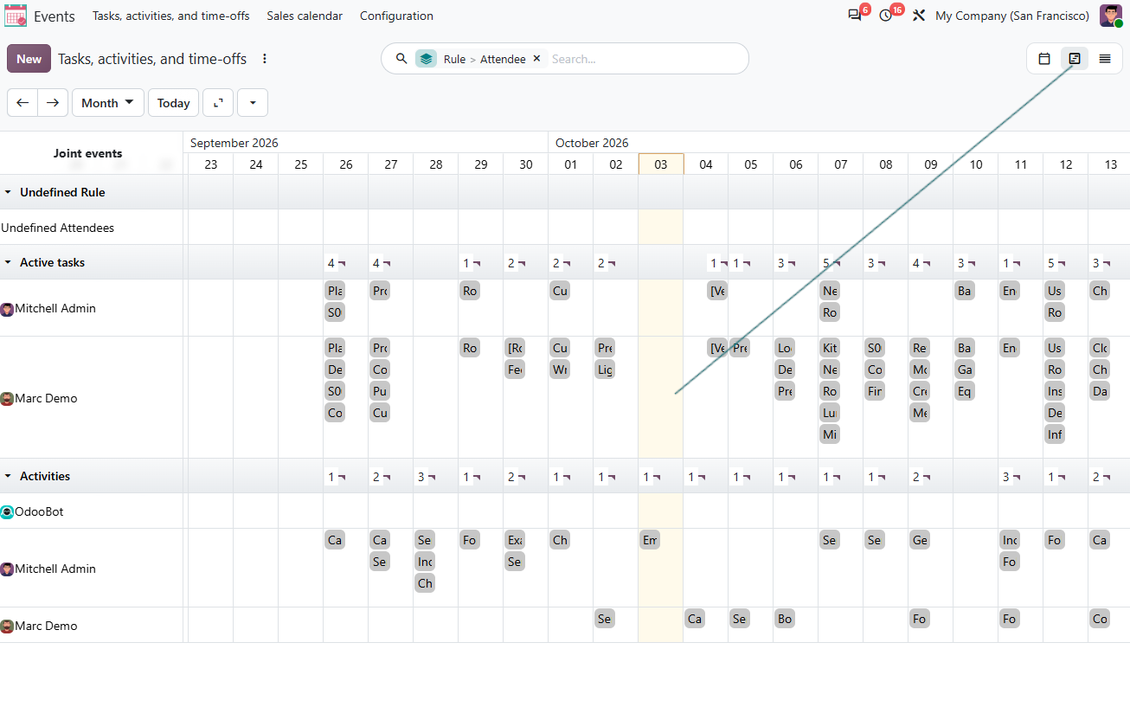Open the Eq pill on day 10
This screenshot has height=707, width=1130.
click(x=964, y=391)
